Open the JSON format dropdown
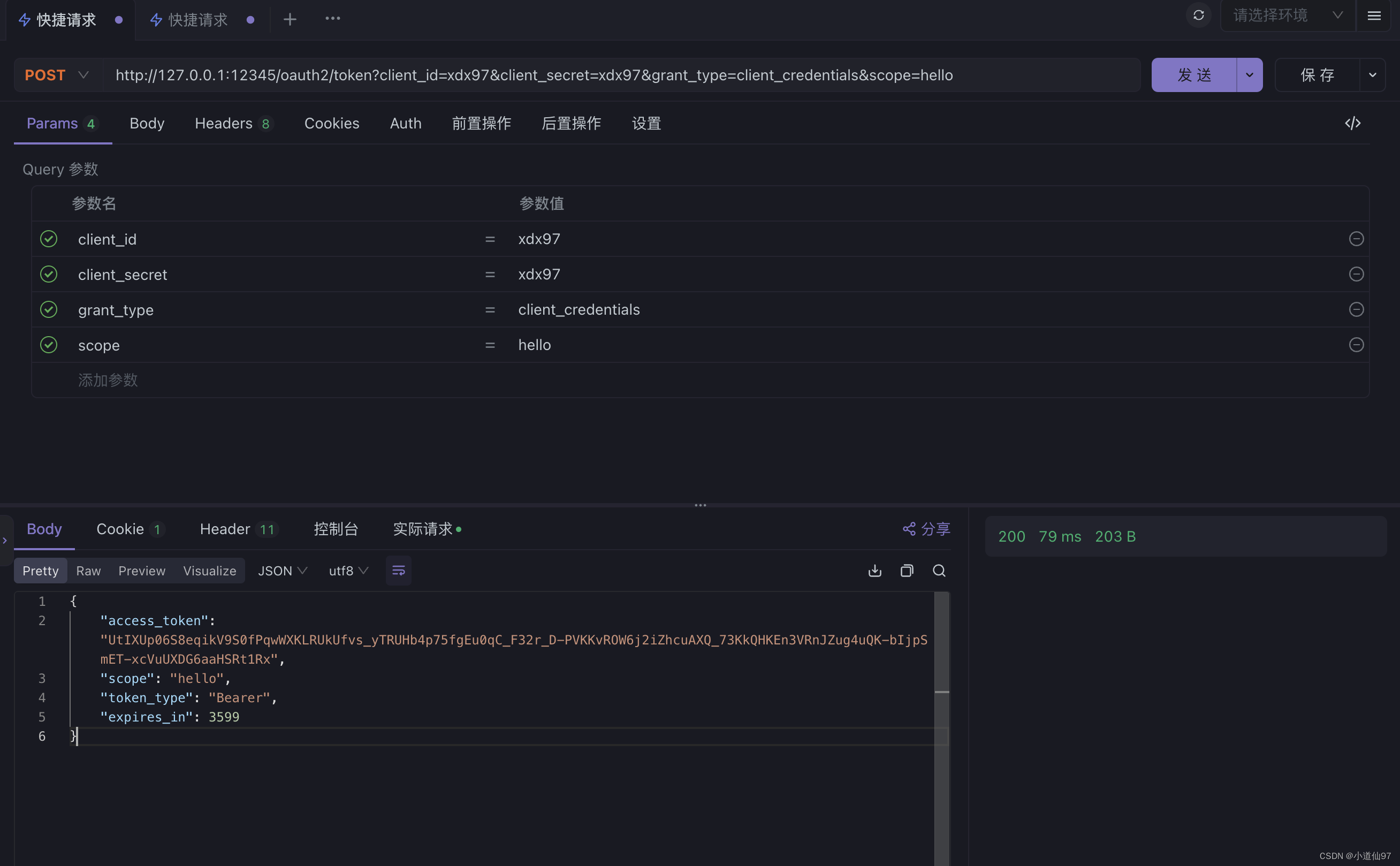The height and width of the screenshot is (866, 1400). coord(282,571)
